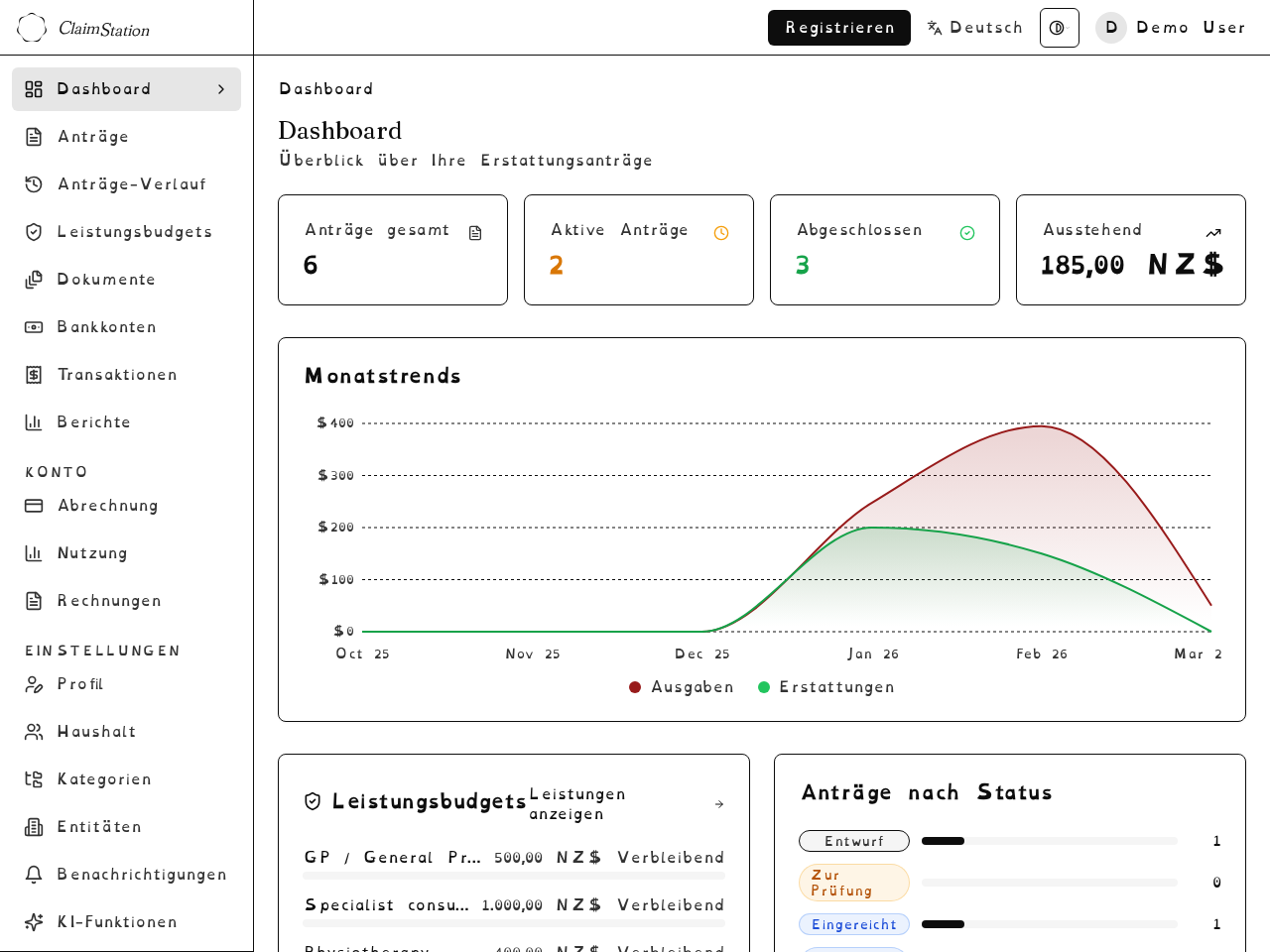
Task: Click the Rechnungen invoice icon
Action: [x=34, y=601]
